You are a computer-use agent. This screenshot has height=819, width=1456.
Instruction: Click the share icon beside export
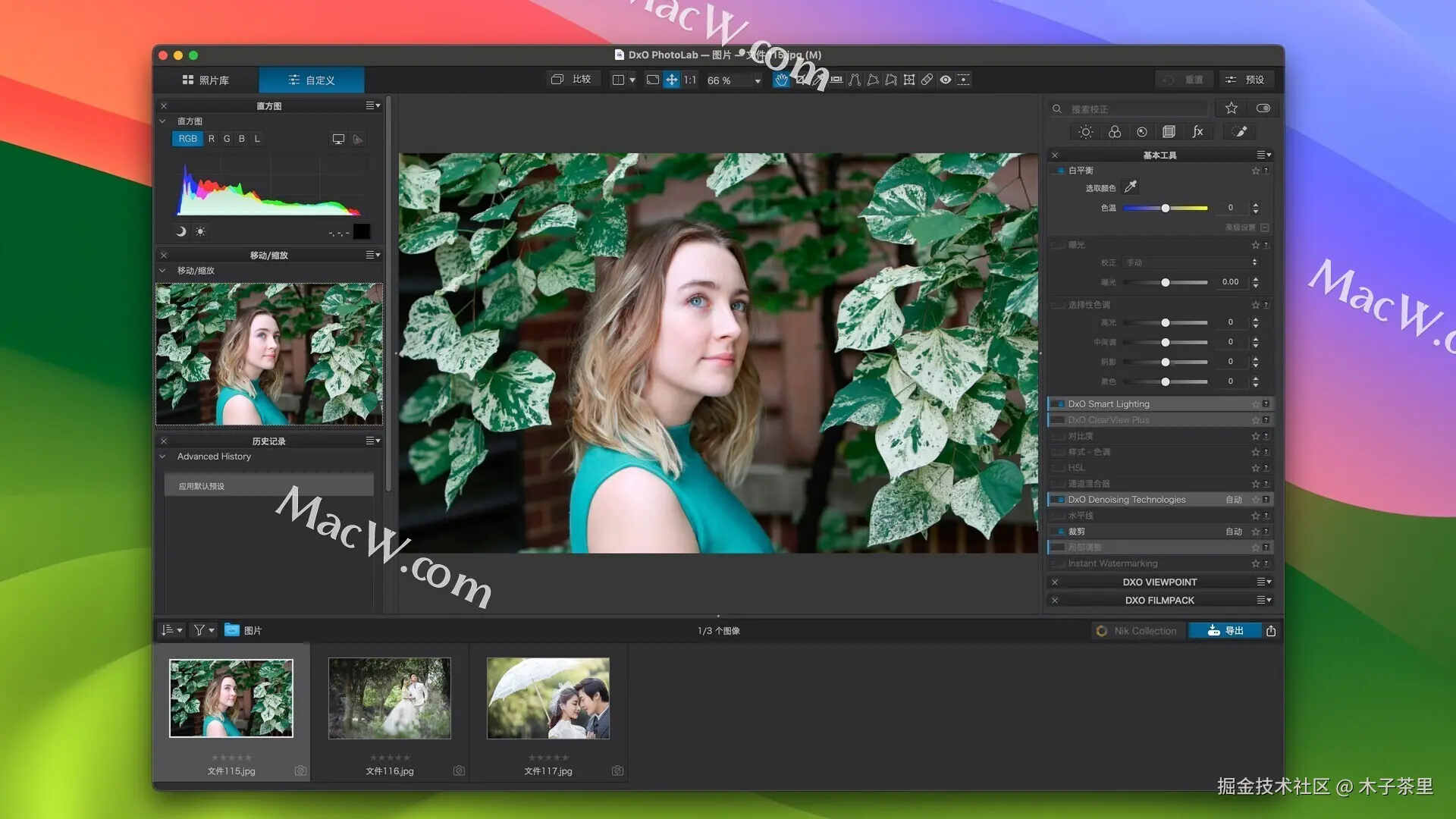(1271, 631)
